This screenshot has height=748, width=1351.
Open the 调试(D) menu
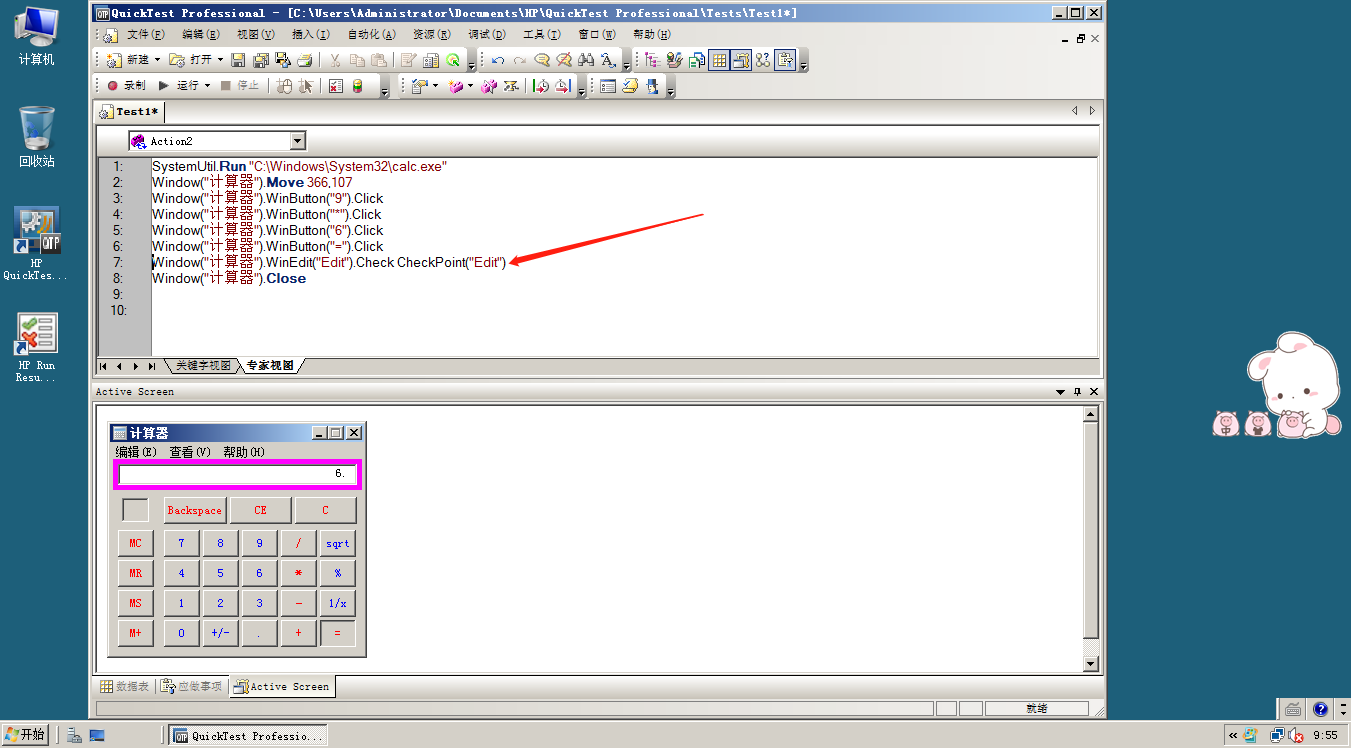[x=487, y=35]
